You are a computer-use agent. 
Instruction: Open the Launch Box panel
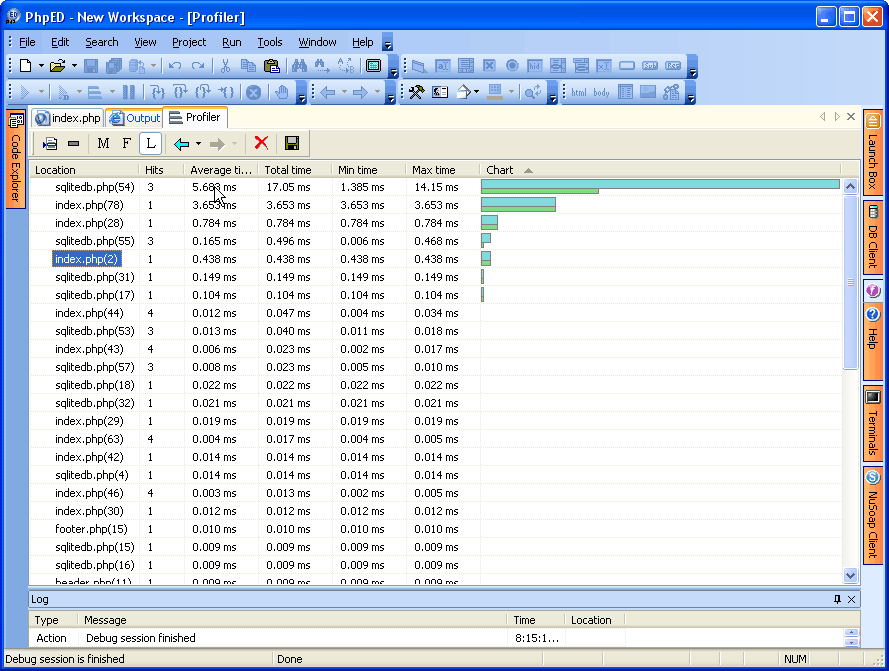pos(872,150)
